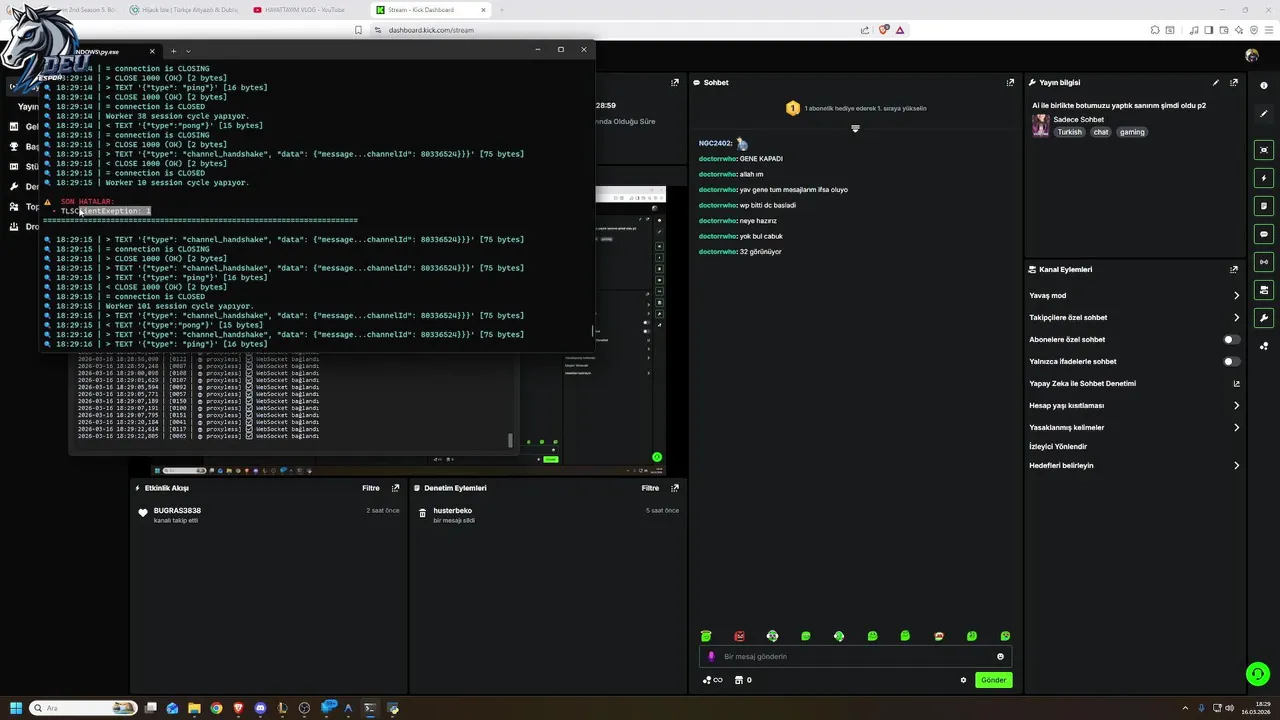This screenshot has width=1280, height=720.
Task: Pop out the Kanal Eylemleri panel
Action: pos(1234,270)
